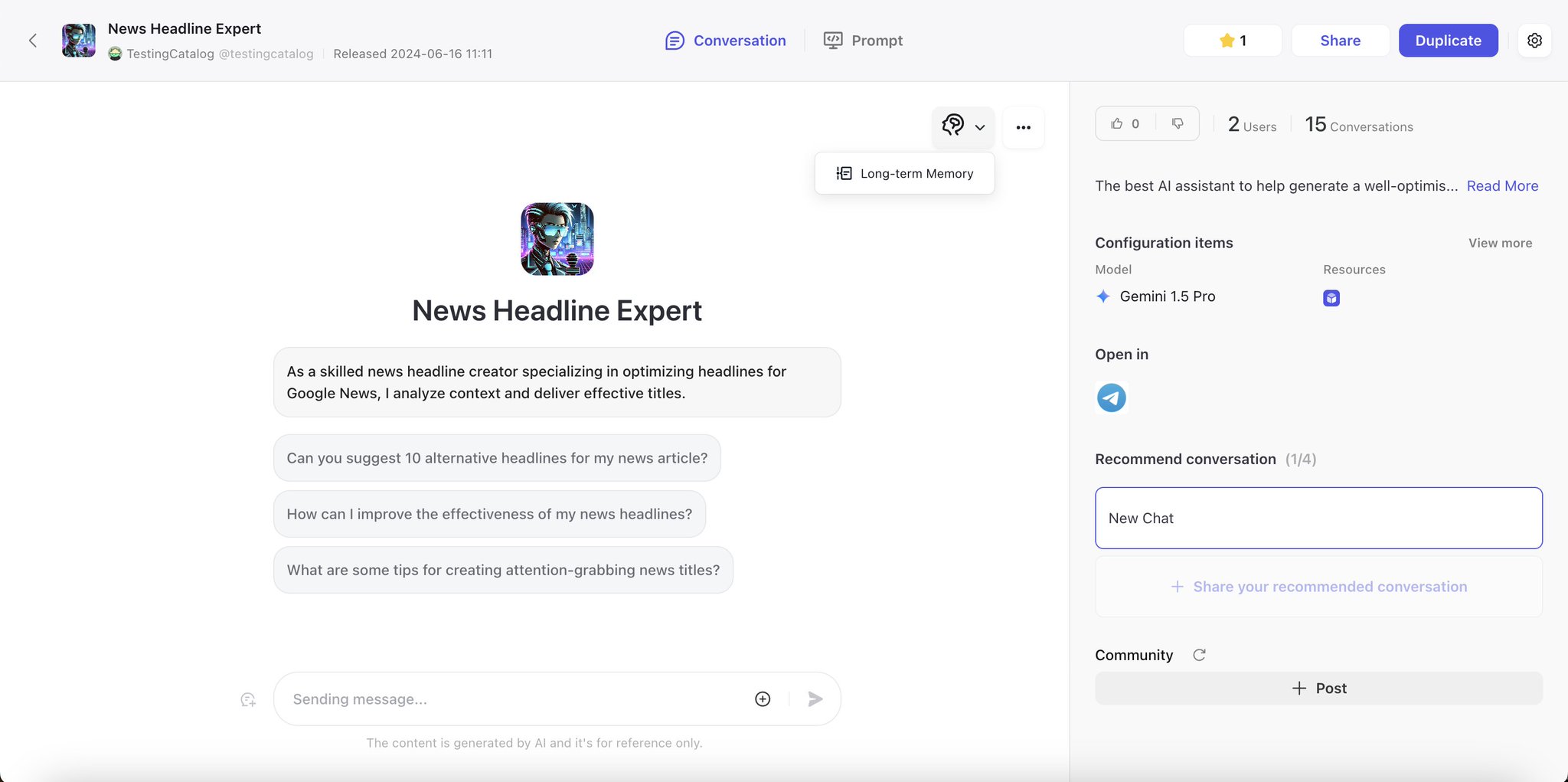Open the TestingCatalog author profile
The image size is (1568, 782).
[211, 54]
